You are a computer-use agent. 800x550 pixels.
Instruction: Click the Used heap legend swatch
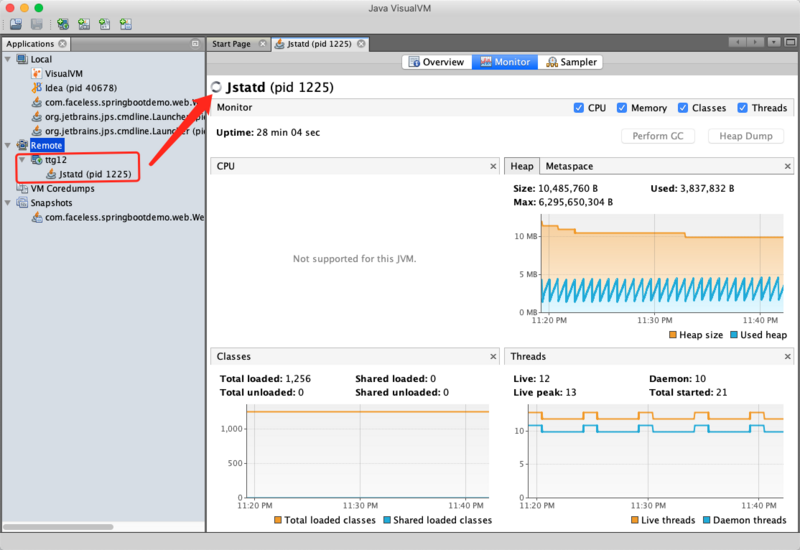[734, 335]
